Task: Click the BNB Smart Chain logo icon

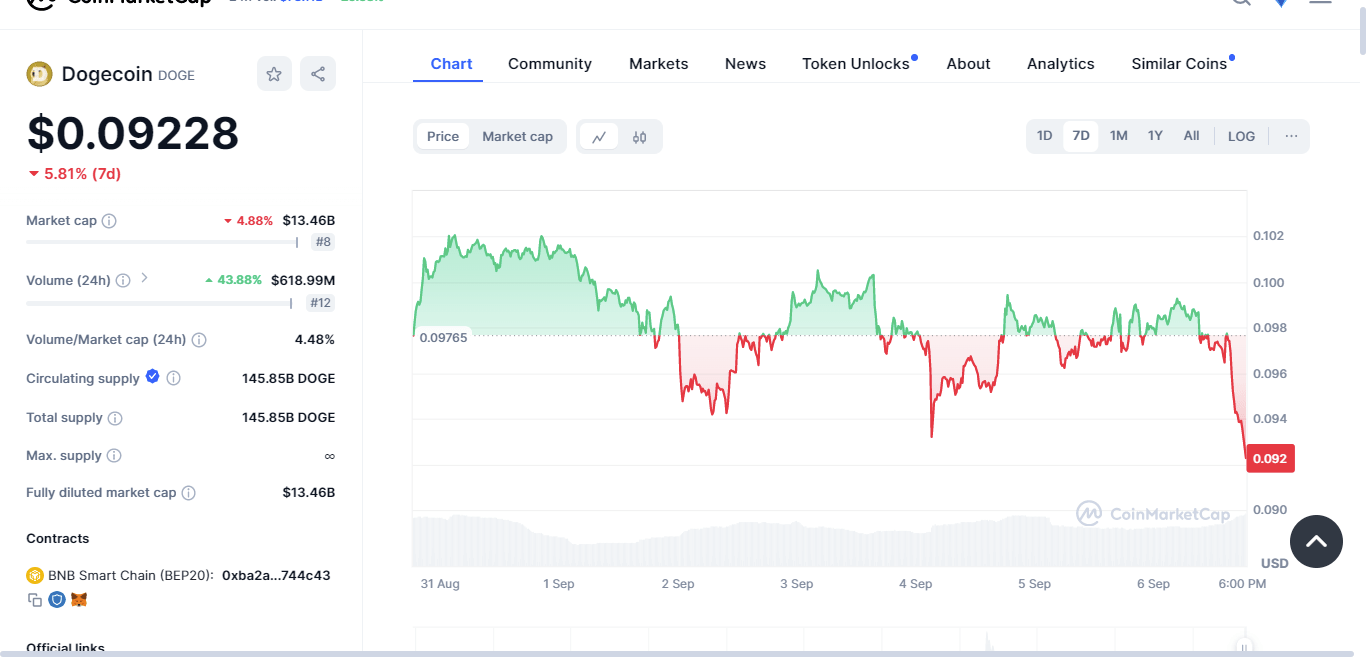Action: click(35, 575)
